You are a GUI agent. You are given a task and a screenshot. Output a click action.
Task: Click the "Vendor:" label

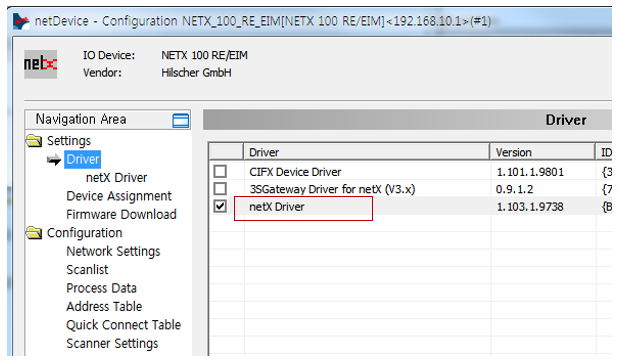pos(102,73)
